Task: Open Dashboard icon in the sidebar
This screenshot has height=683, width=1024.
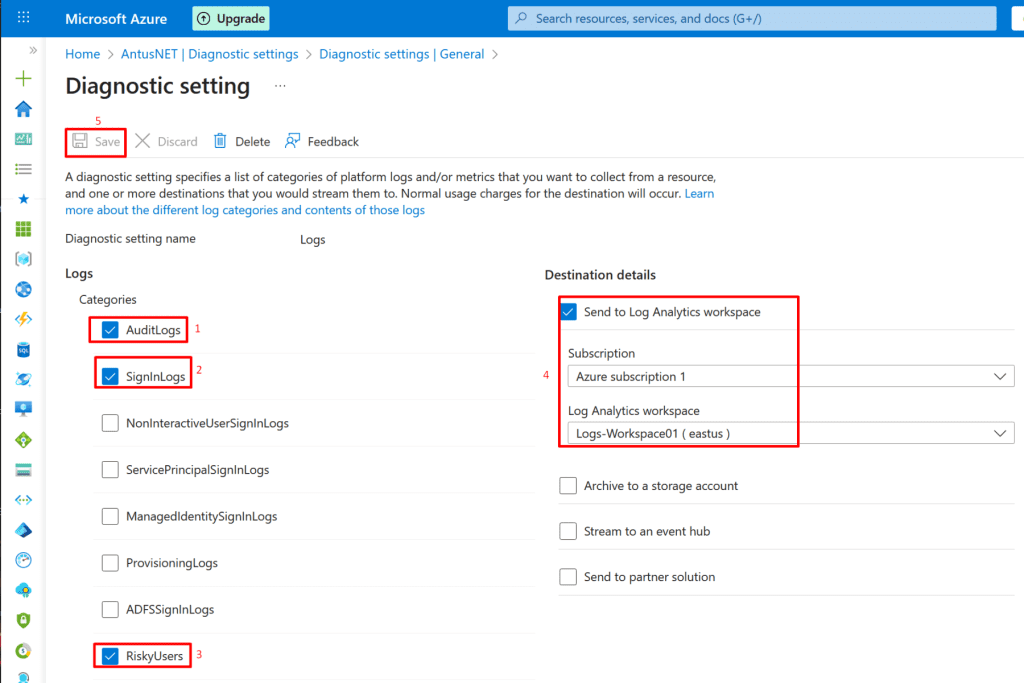Action: [24, 139]
